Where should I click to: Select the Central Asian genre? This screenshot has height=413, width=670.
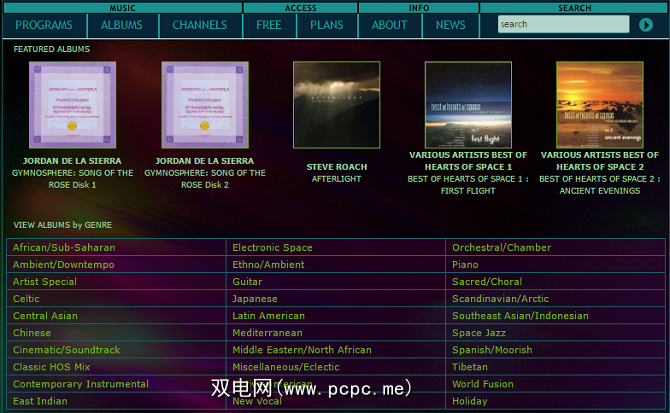[45, 316]
